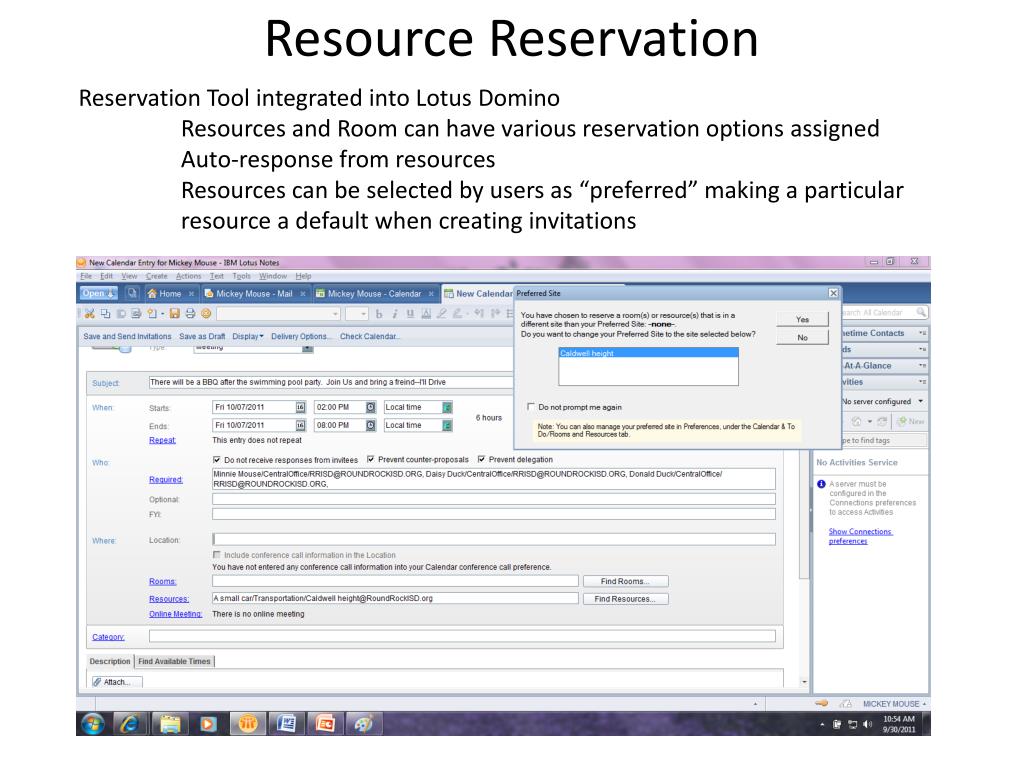
Task: Open the 08:00 PM time picker icon
Action: [x=370, y=426]
